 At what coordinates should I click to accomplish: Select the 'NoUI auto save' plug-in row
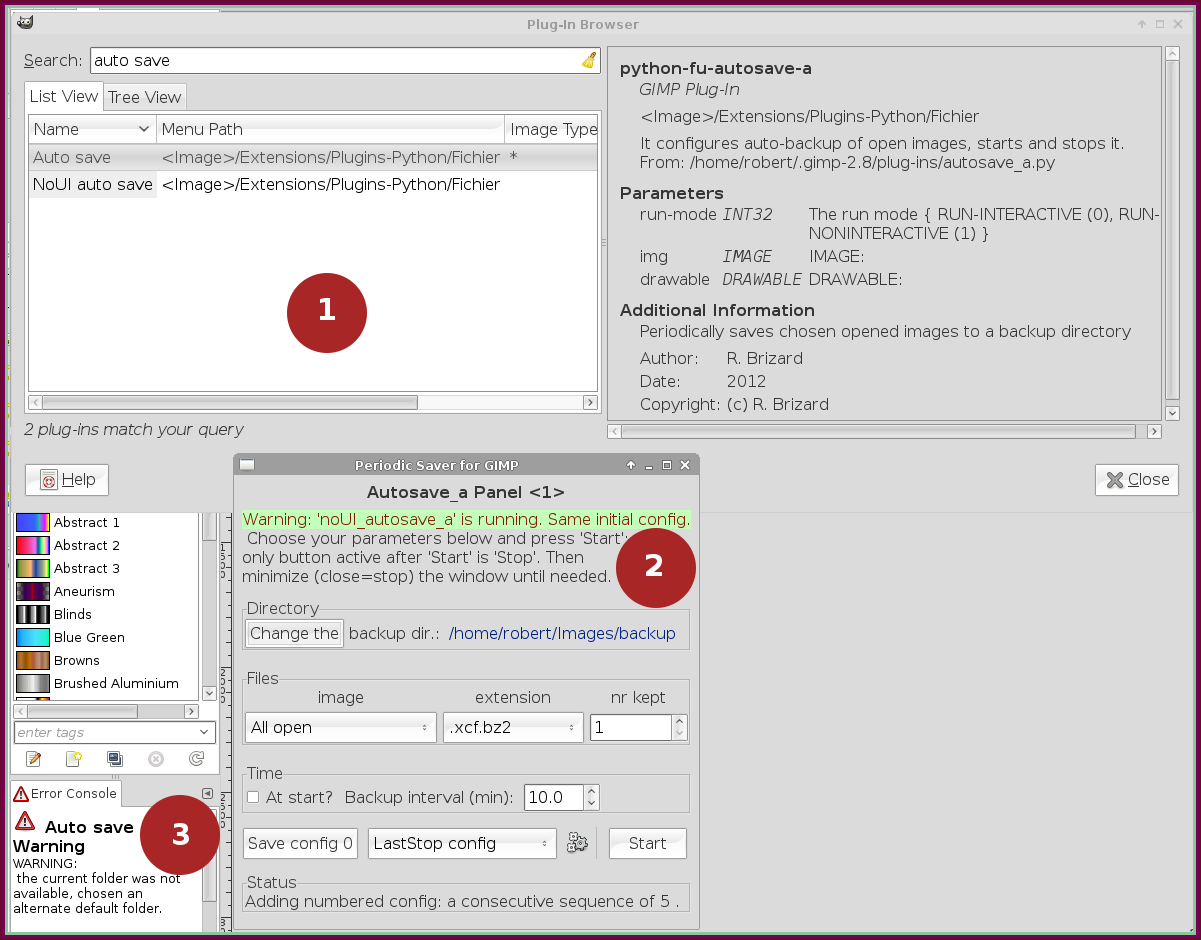coord(313,184)
